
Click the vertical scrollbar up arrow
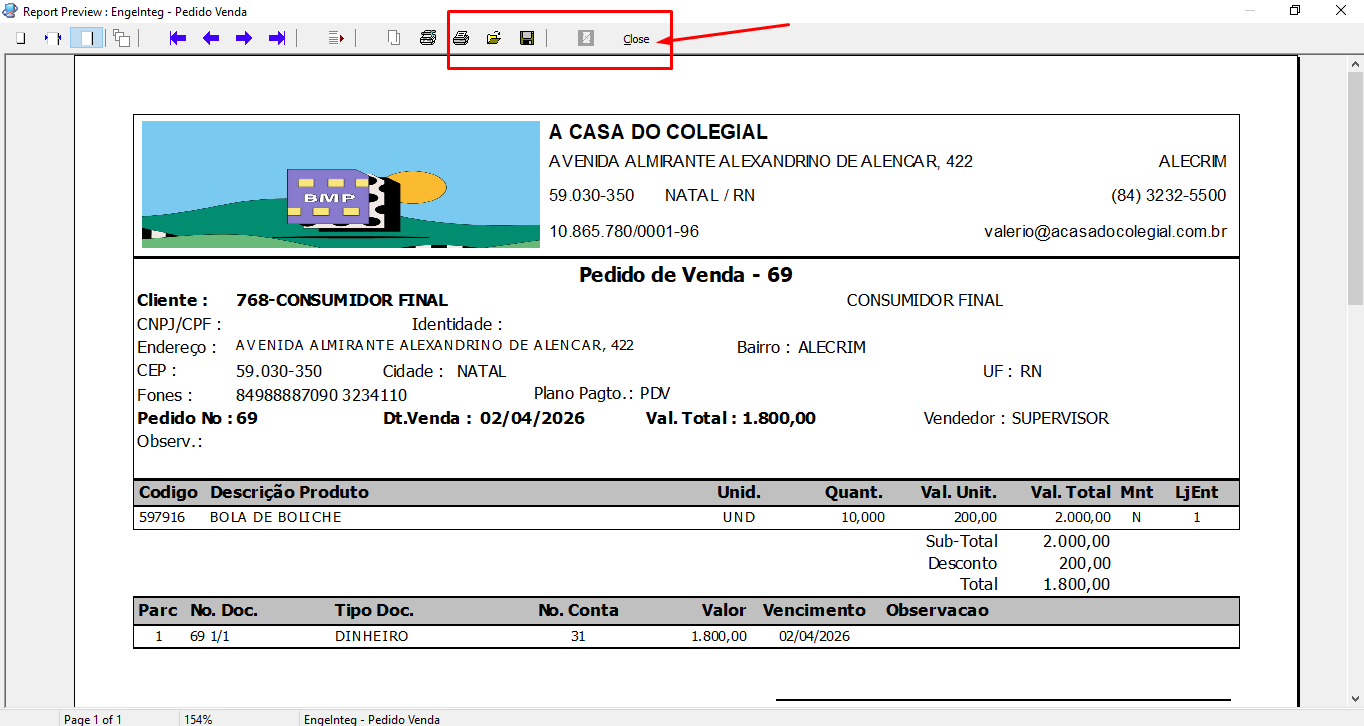[x=1354, y=64]
